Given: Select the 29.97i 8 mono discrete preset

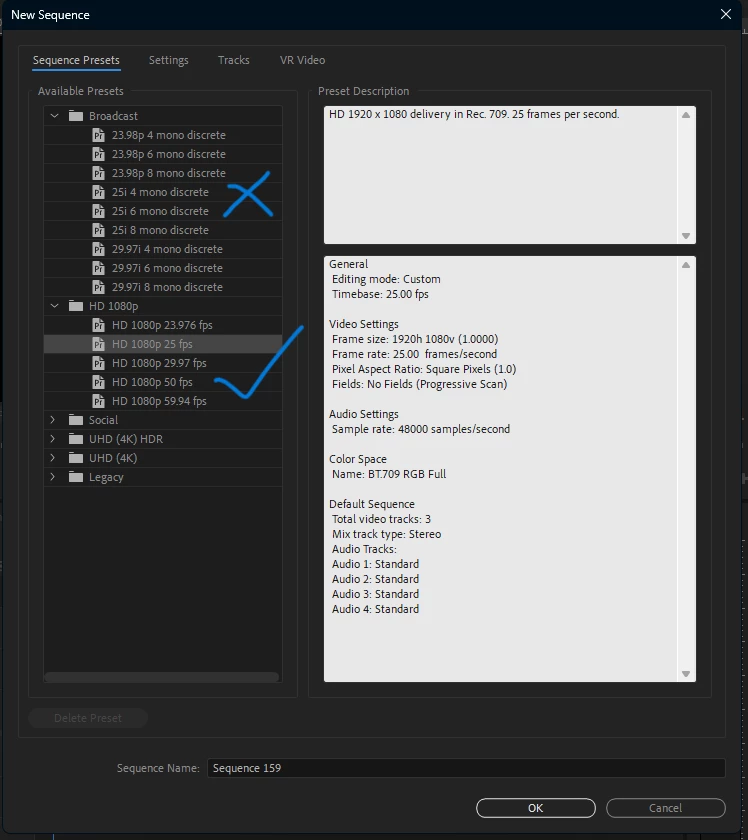Looking at the screenshot, I should point(163,287).
